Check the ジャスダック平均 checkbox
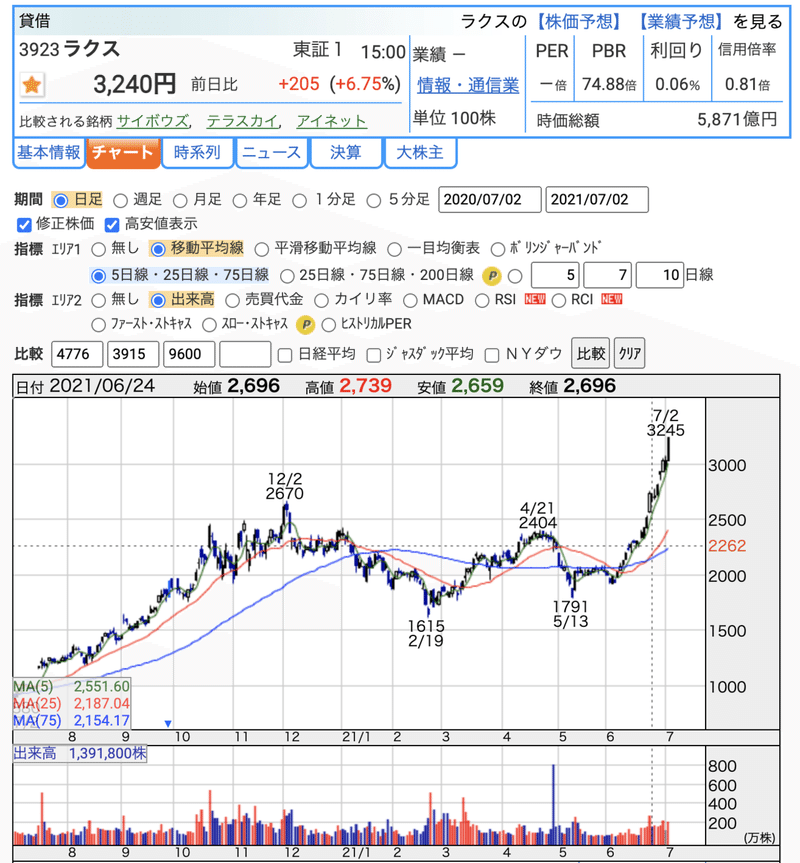Screen dimensions: 800x863 [374, 355]
